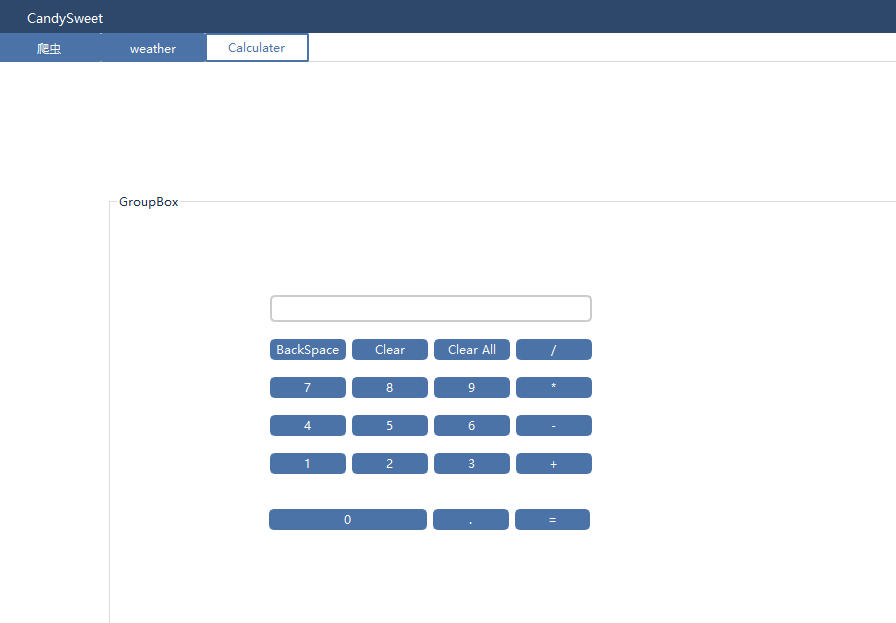
Task: Choose the multiply (*) operator button
Action: coord(554,388)
